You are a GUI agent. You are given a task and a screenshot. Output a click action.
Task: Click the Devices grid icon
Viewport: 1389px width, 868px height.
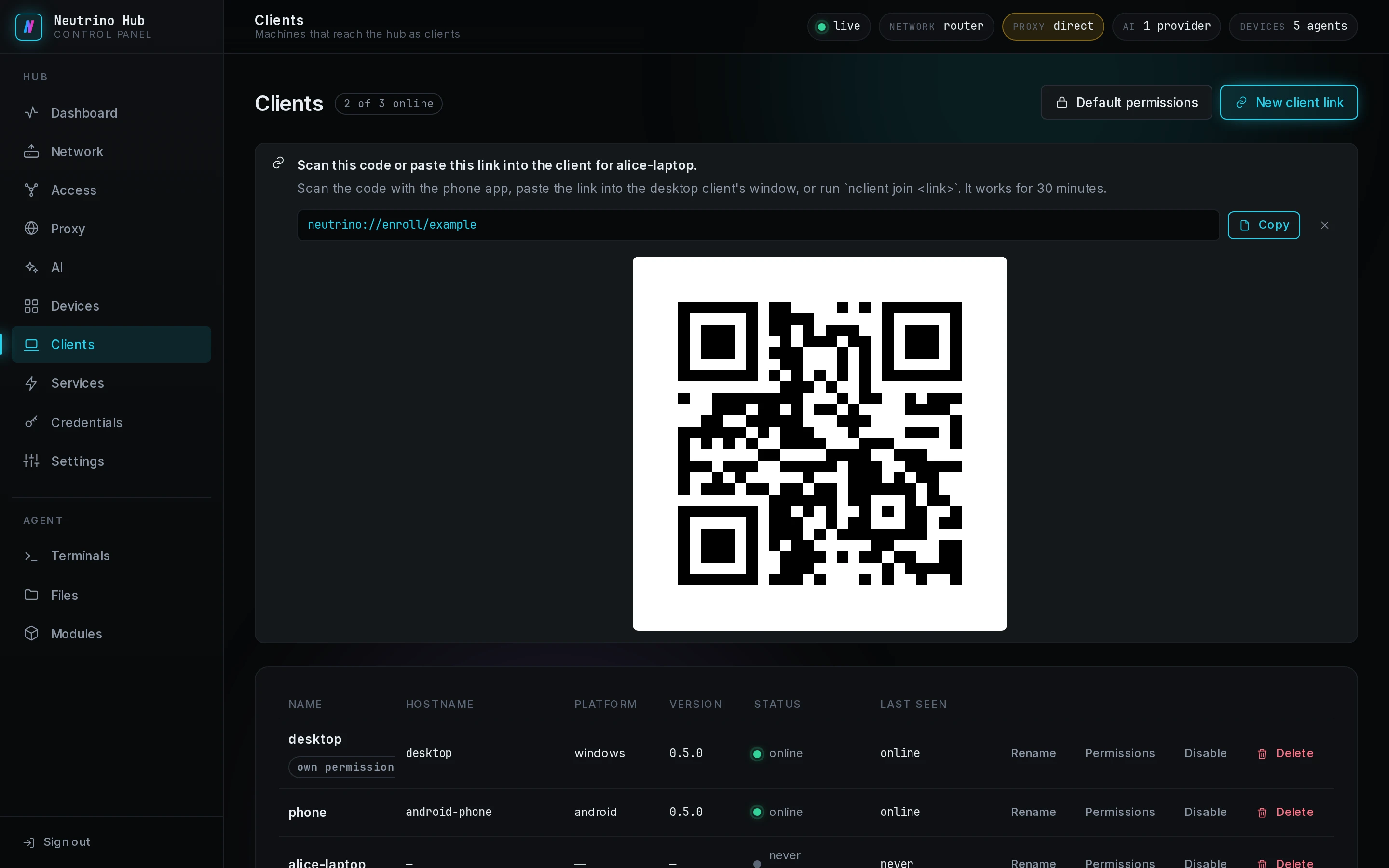point(31,306)
